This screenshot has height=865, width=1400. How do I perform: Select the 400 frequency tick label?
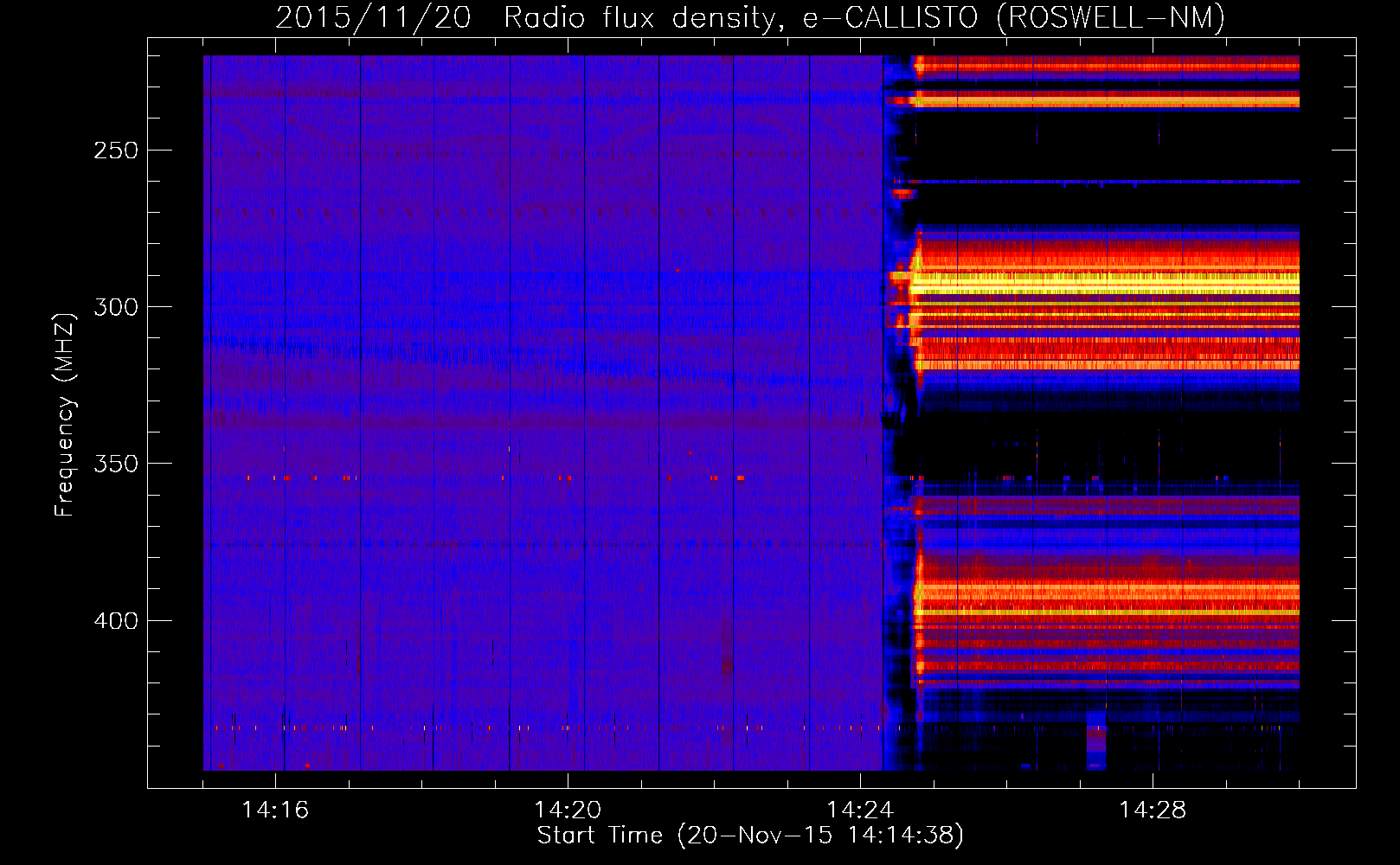[116, 621]
